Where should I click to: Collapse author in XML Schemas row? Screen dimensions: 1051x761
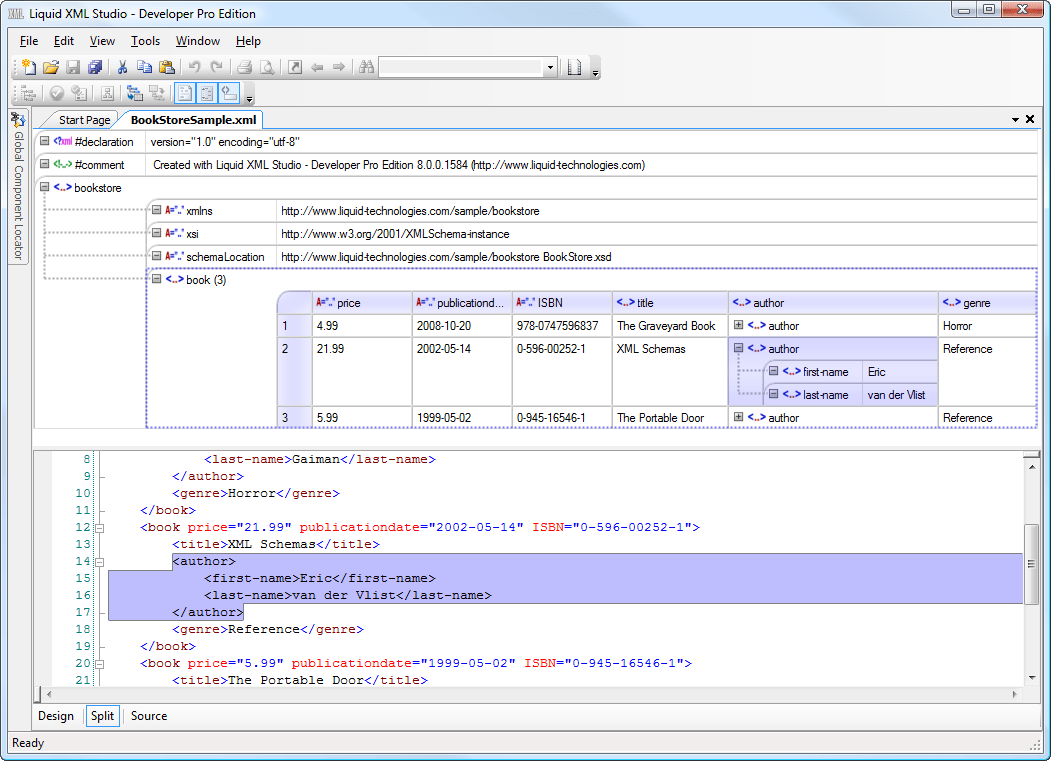click(738, 348)
